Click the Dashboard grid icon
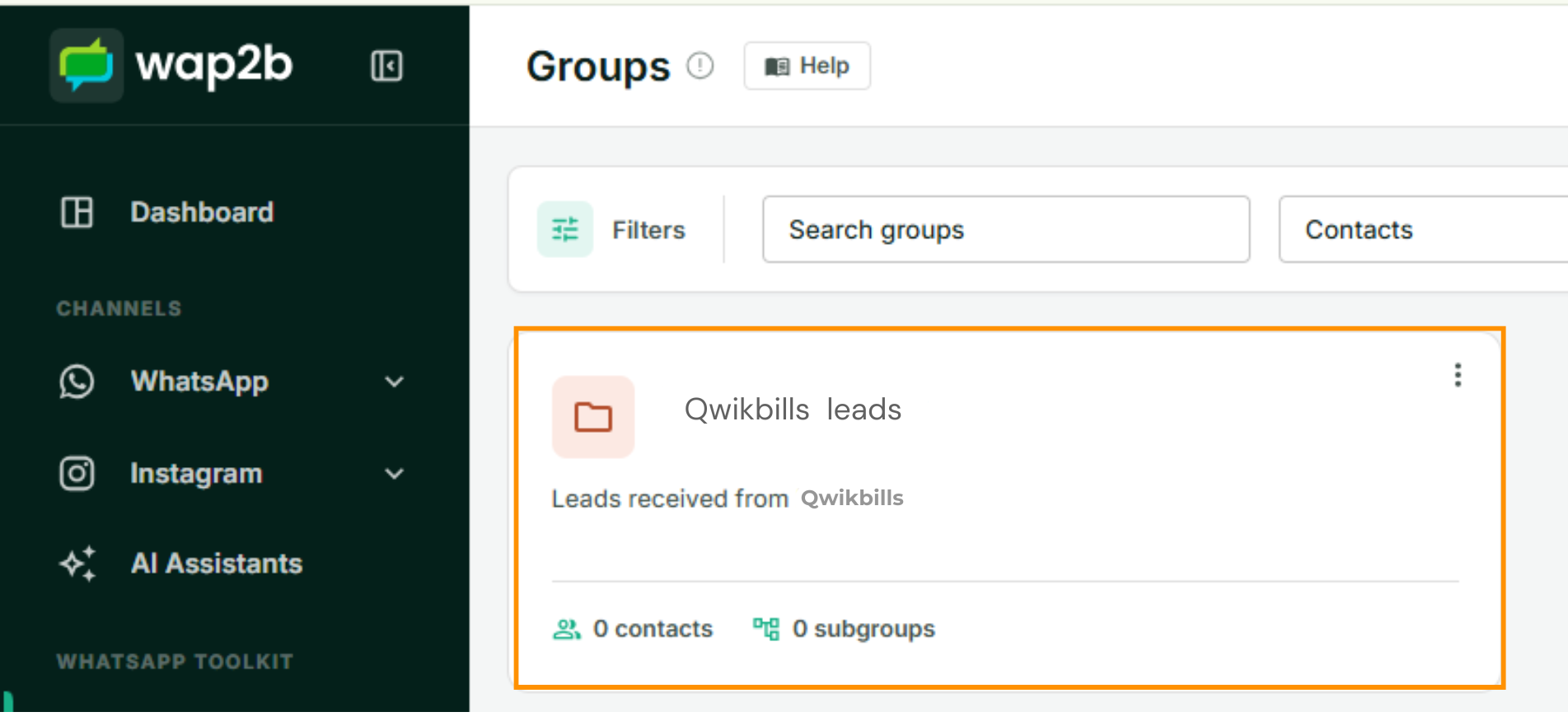This screenshot has width=1568, height=726. pyautogui.click(x=77, y=213)
